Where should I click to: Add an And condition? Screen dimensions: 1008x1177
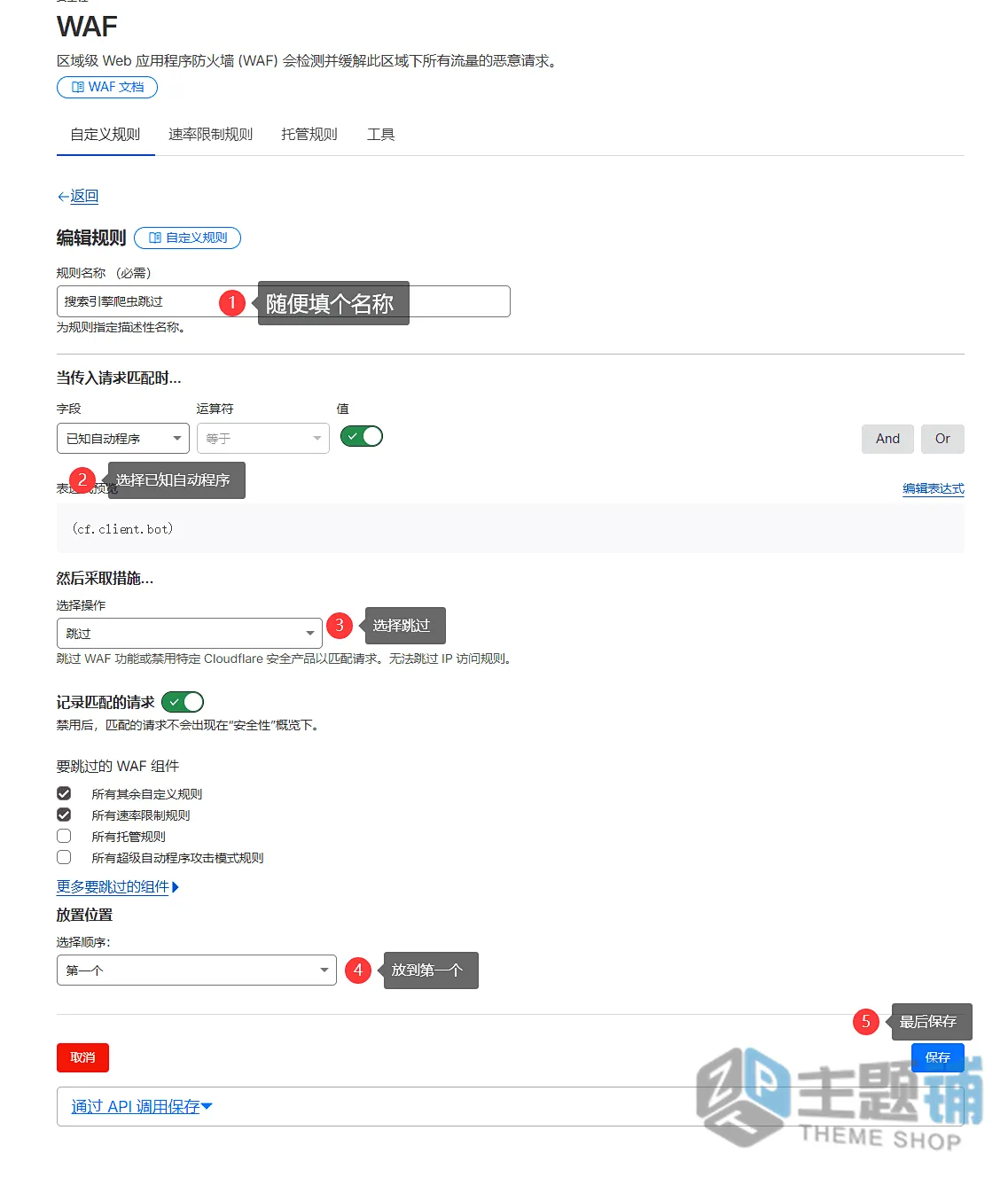click(887, 439)
